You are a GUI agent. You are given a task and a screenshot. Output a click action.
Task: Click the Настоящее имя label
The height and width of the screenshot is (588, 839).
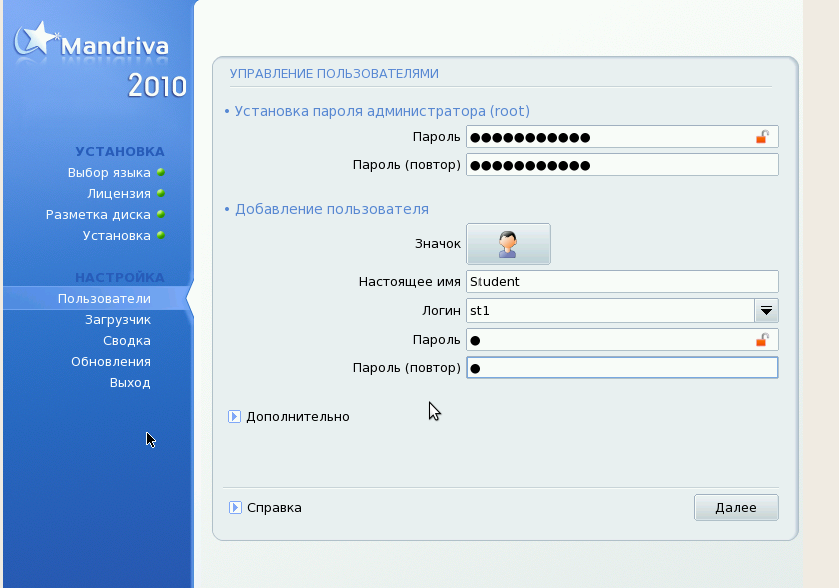(409, 281)
